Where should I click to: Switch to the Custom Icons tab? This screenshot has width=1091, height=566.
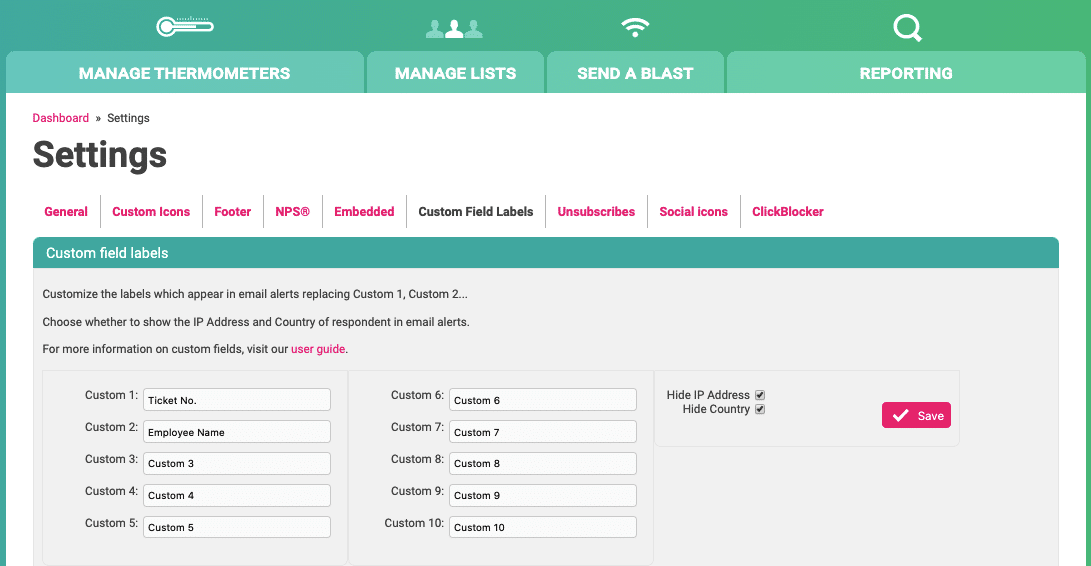pos(151,212)
